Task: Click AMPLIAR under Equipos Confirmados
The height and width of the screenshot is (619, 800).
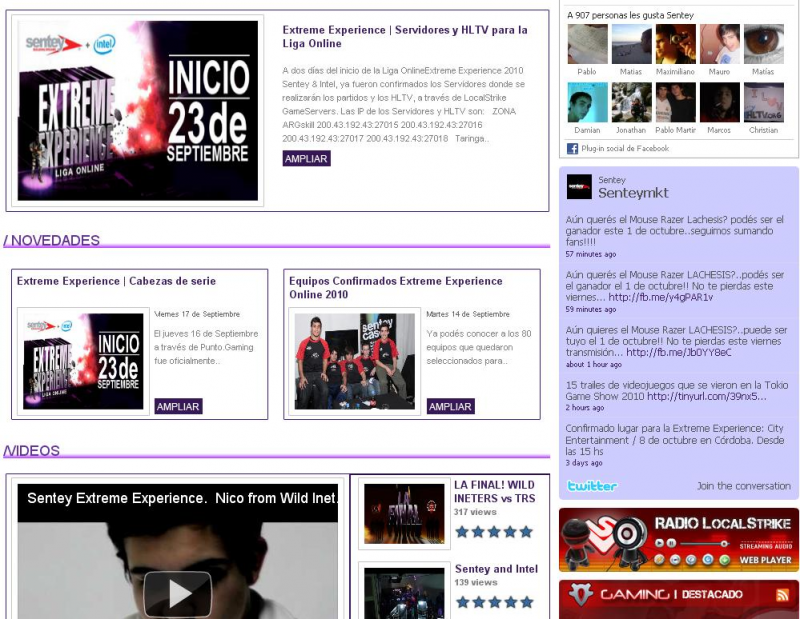Action: [450, 407]
